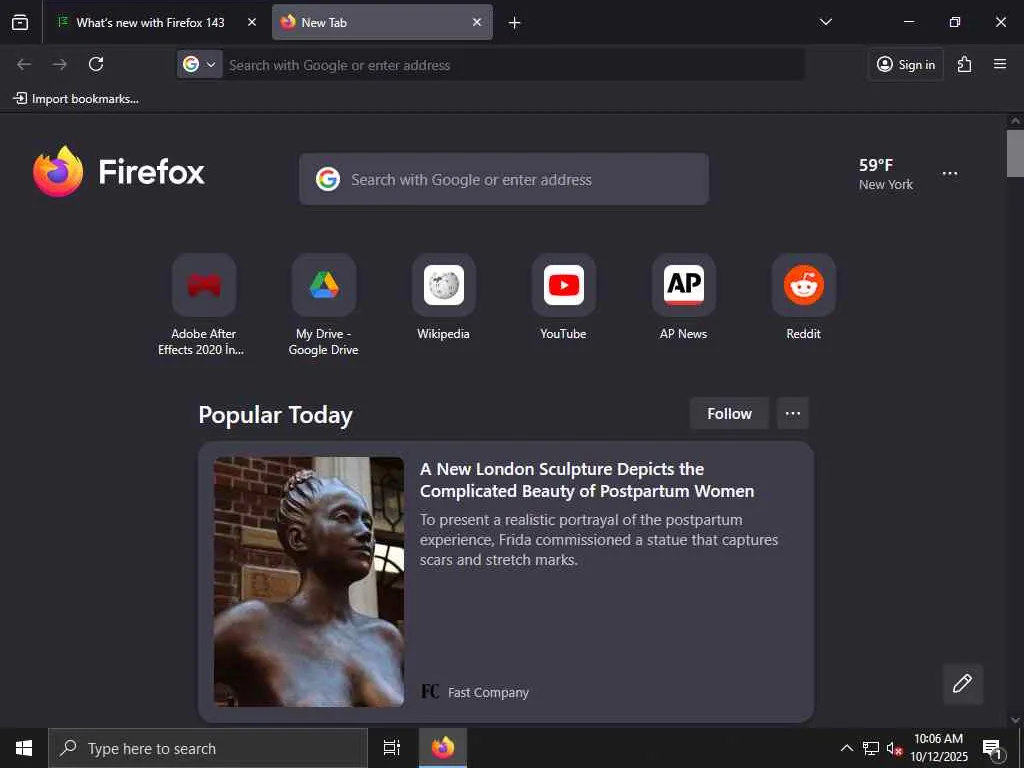
Task: Open the weather widget options ellipsis
Action: point(950,174)
